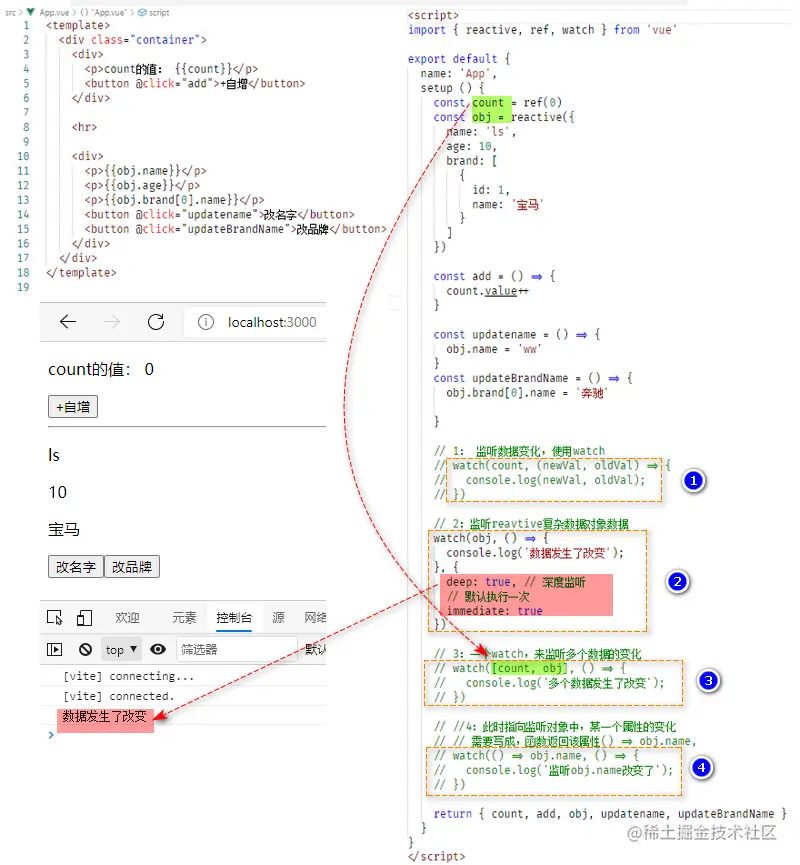
Task: Click the import statement line
Action: point(542,30)
